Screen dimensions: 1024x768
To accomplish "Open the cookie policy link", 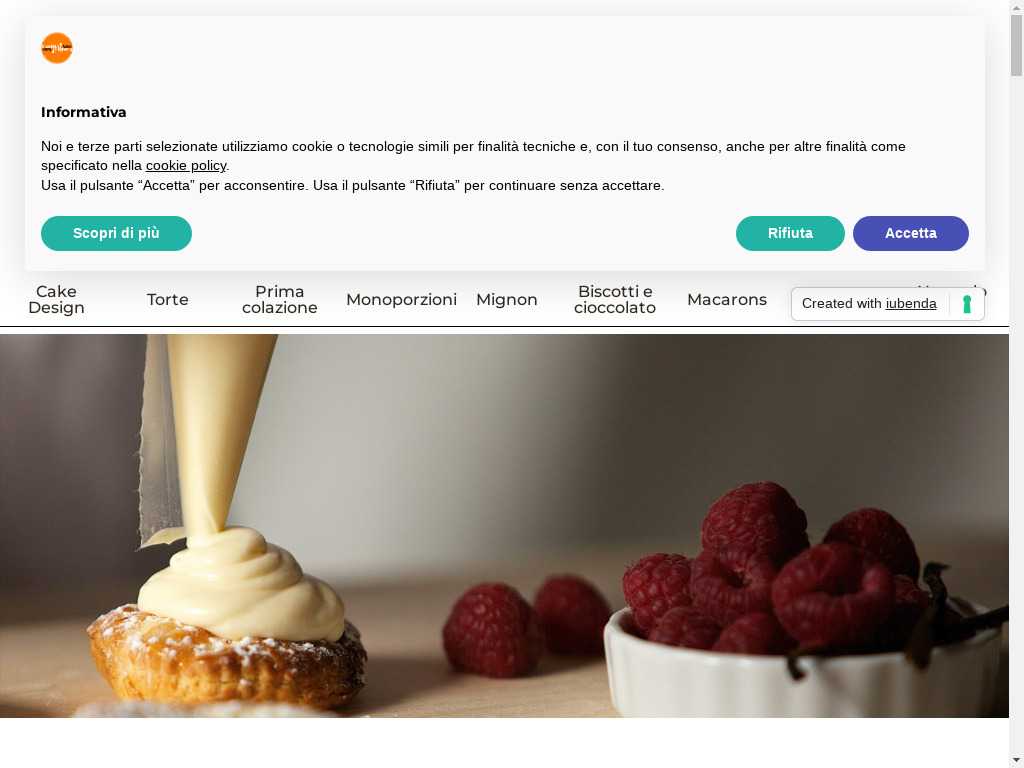I will tap(186, 166).
